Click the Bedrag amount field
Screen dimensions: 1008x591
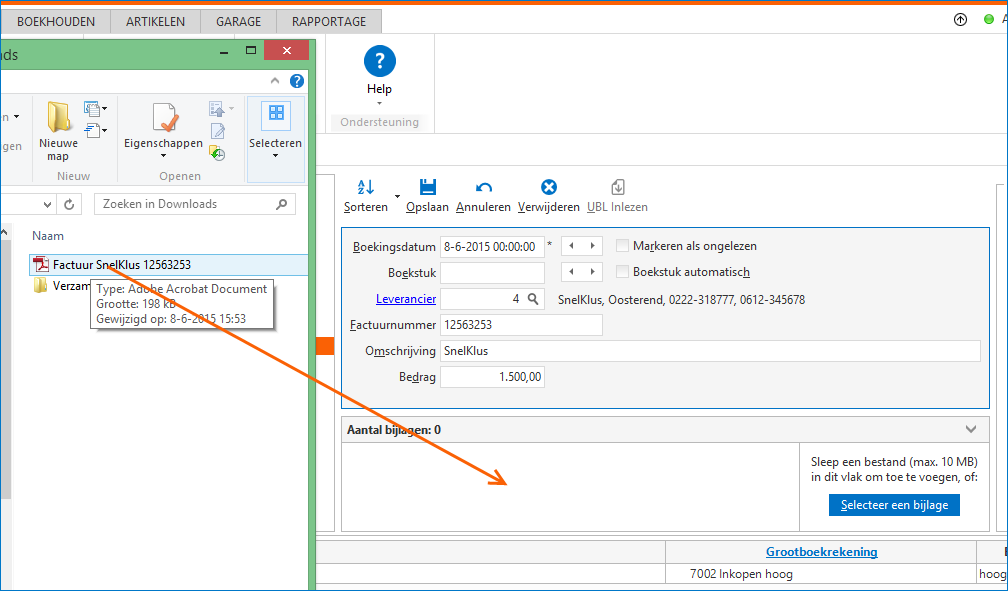pos(492,377)
